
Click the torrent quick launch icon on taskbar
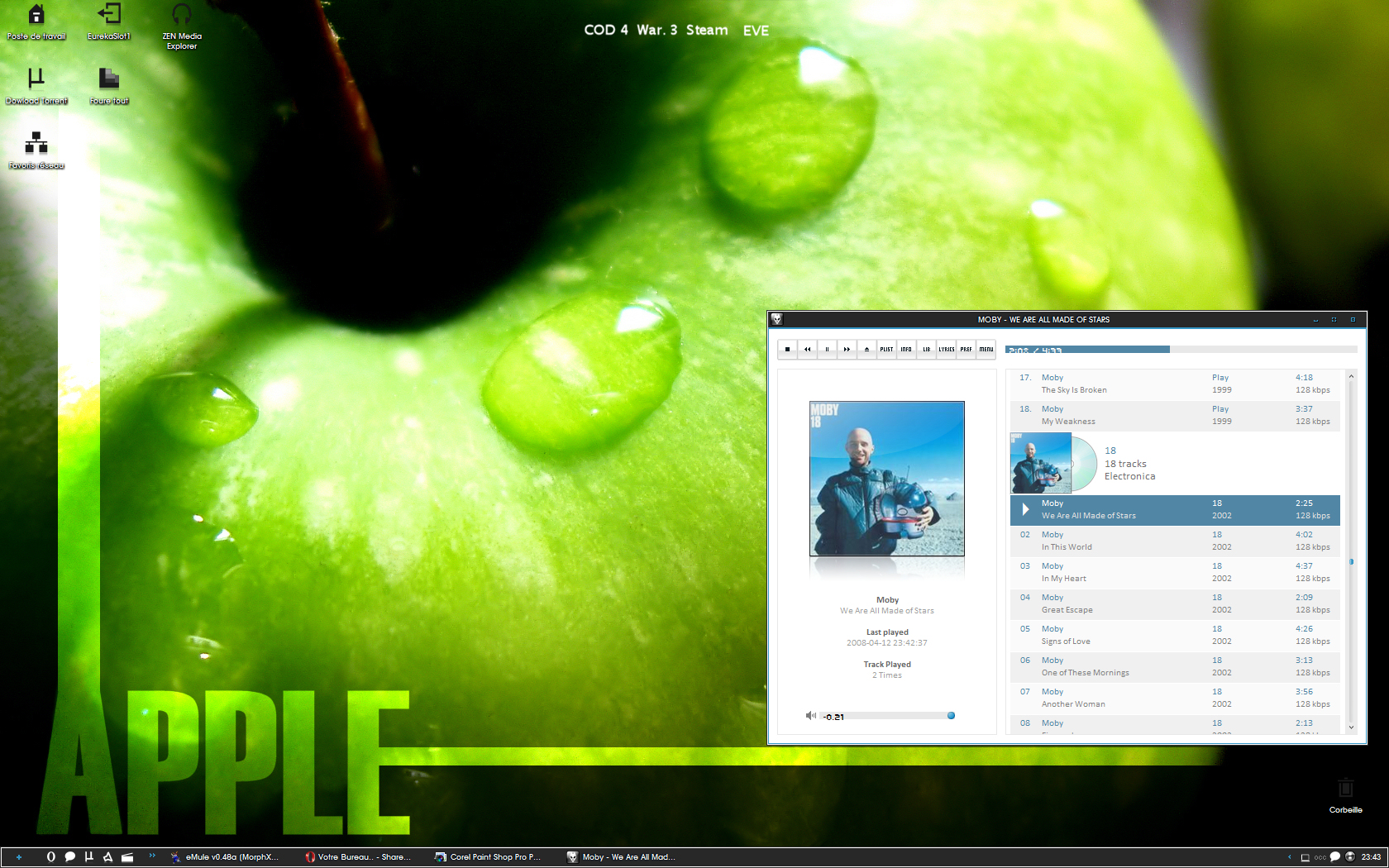89,857
